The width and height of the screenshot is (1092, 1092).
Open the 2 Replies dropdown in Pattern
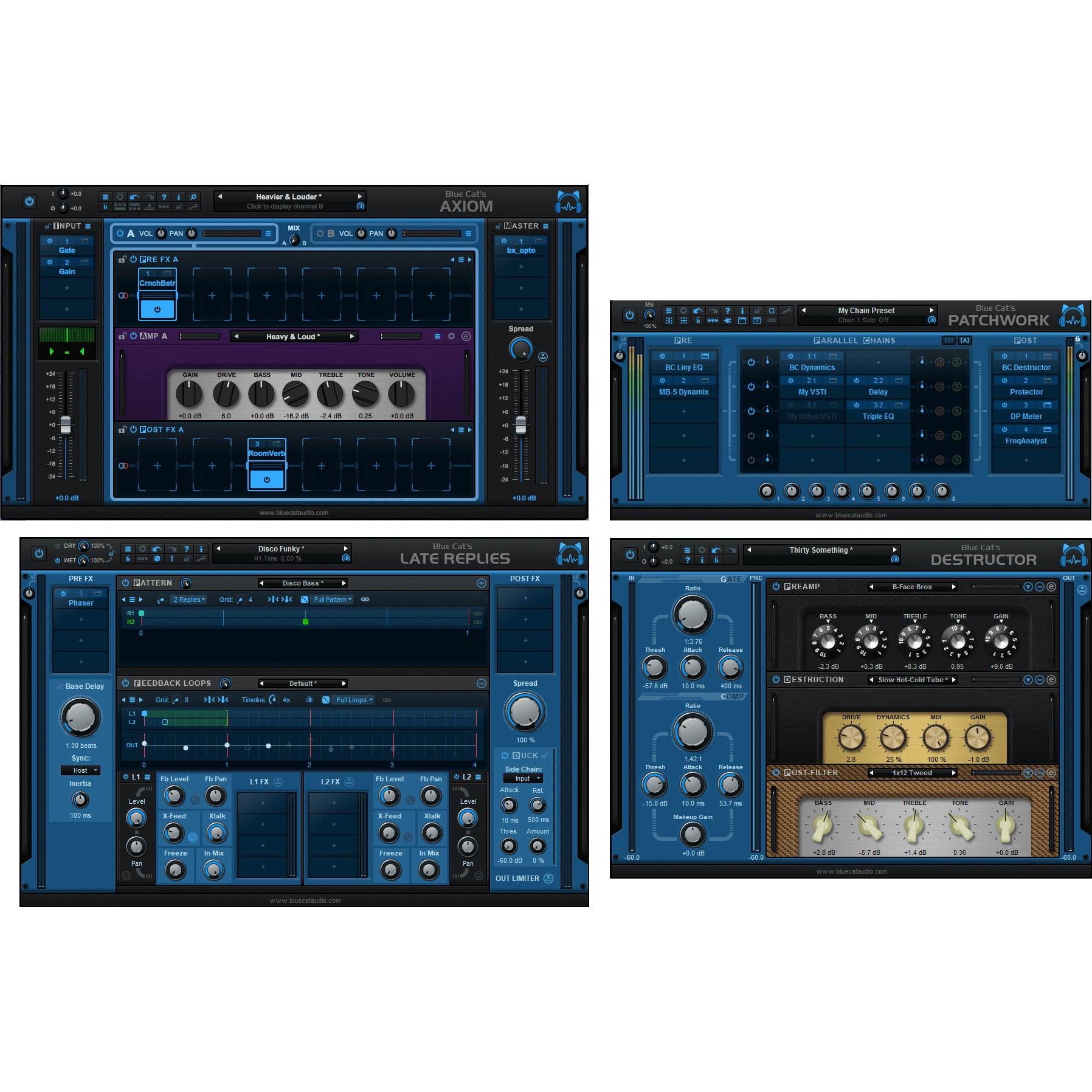pos(189,600)
